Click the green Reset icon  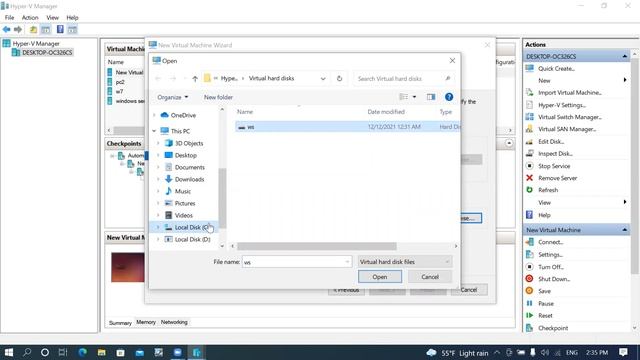[529, 316]
